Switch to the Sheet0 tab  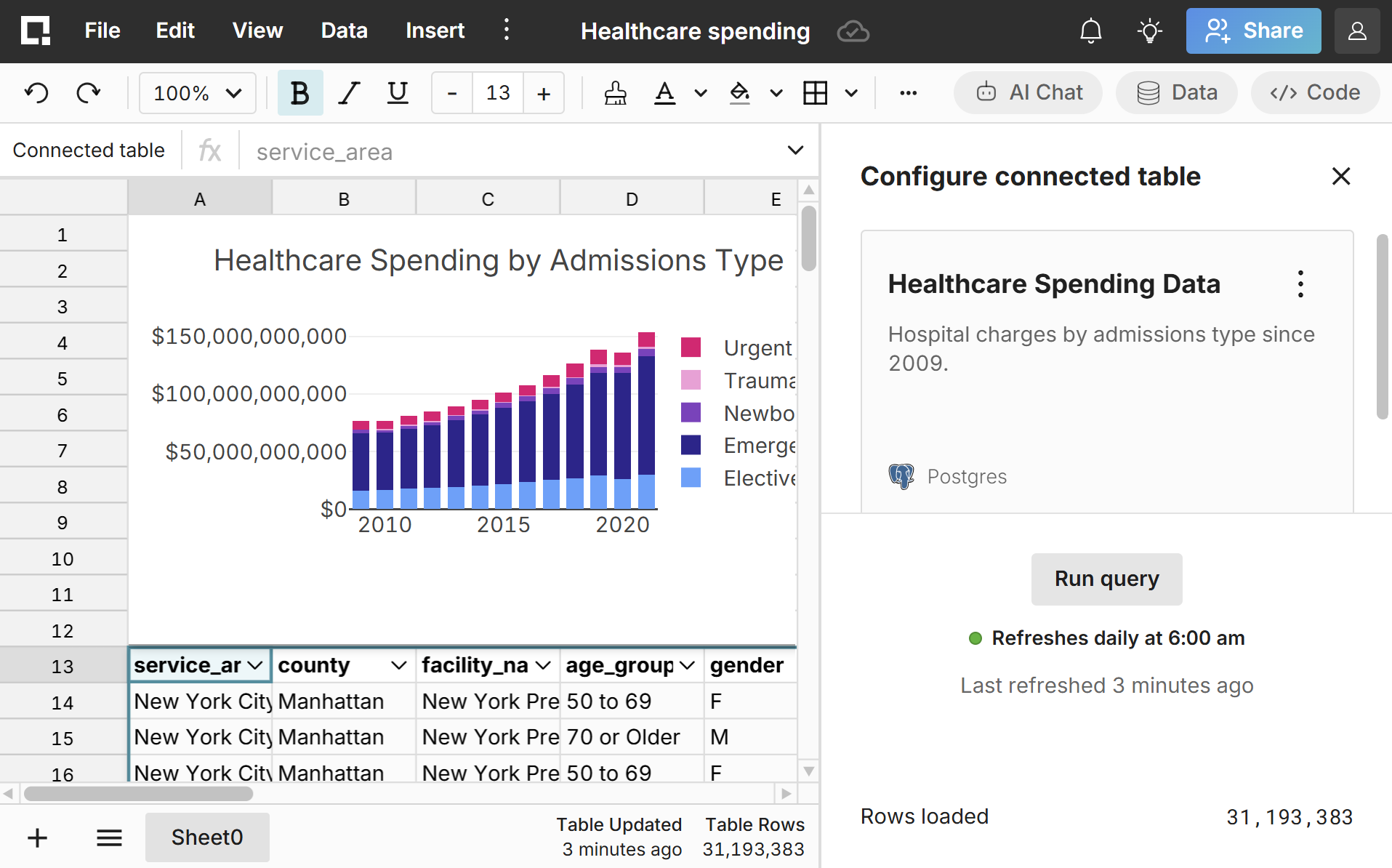point(207,837)
